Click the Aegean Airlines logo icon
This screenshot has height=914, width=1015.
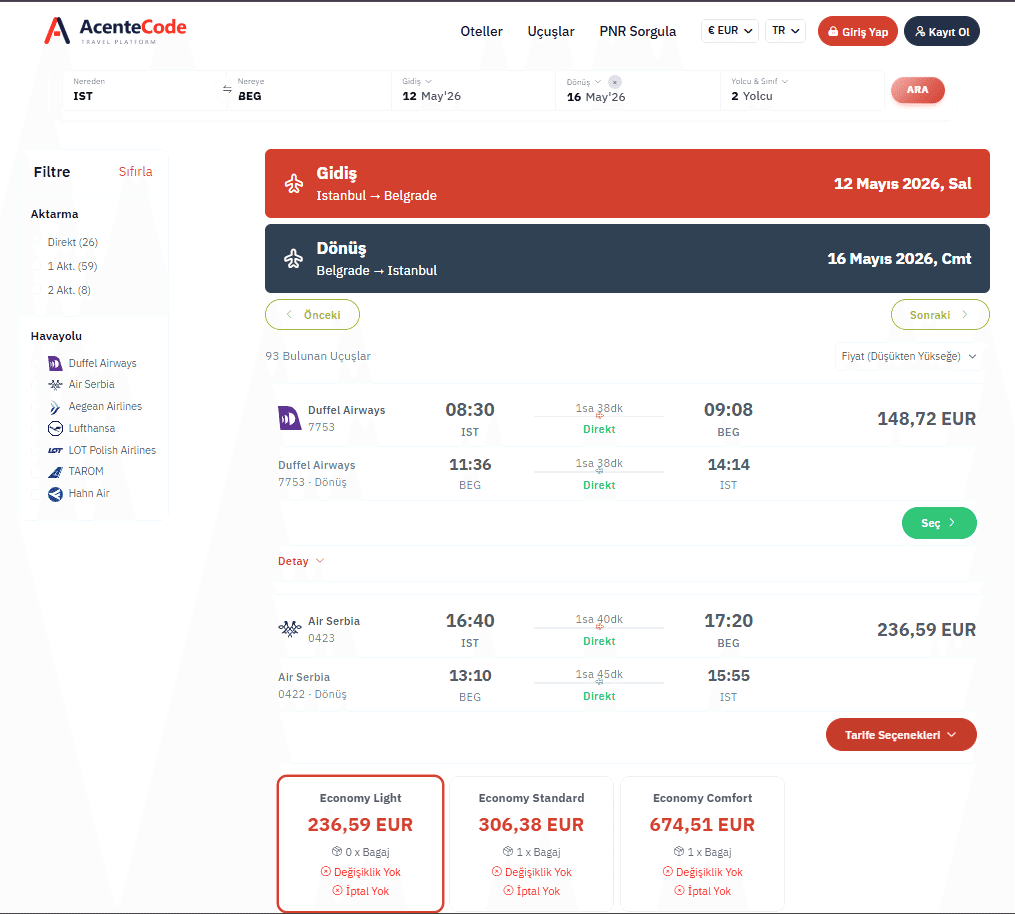(x=56, y=407)
